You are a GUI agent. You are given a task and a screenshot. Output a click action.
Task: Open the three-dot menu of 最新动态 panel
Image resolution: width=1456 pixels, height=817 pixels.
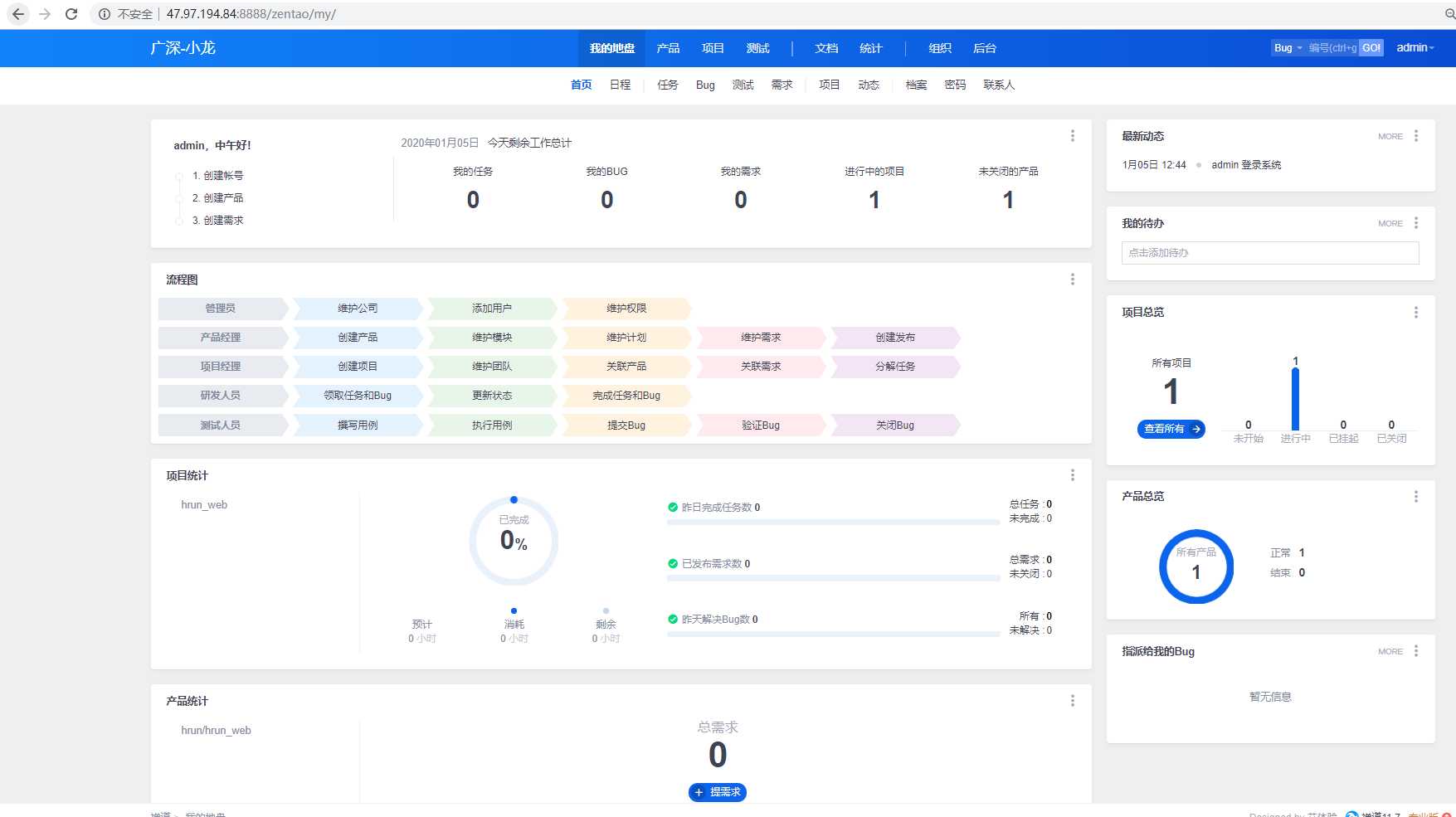click(1416, 136)
